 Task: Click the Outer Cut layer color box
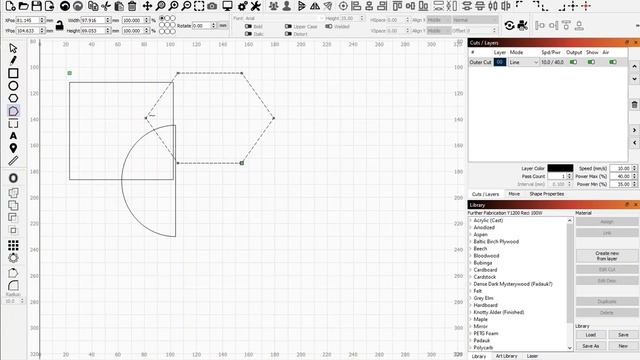500,62
